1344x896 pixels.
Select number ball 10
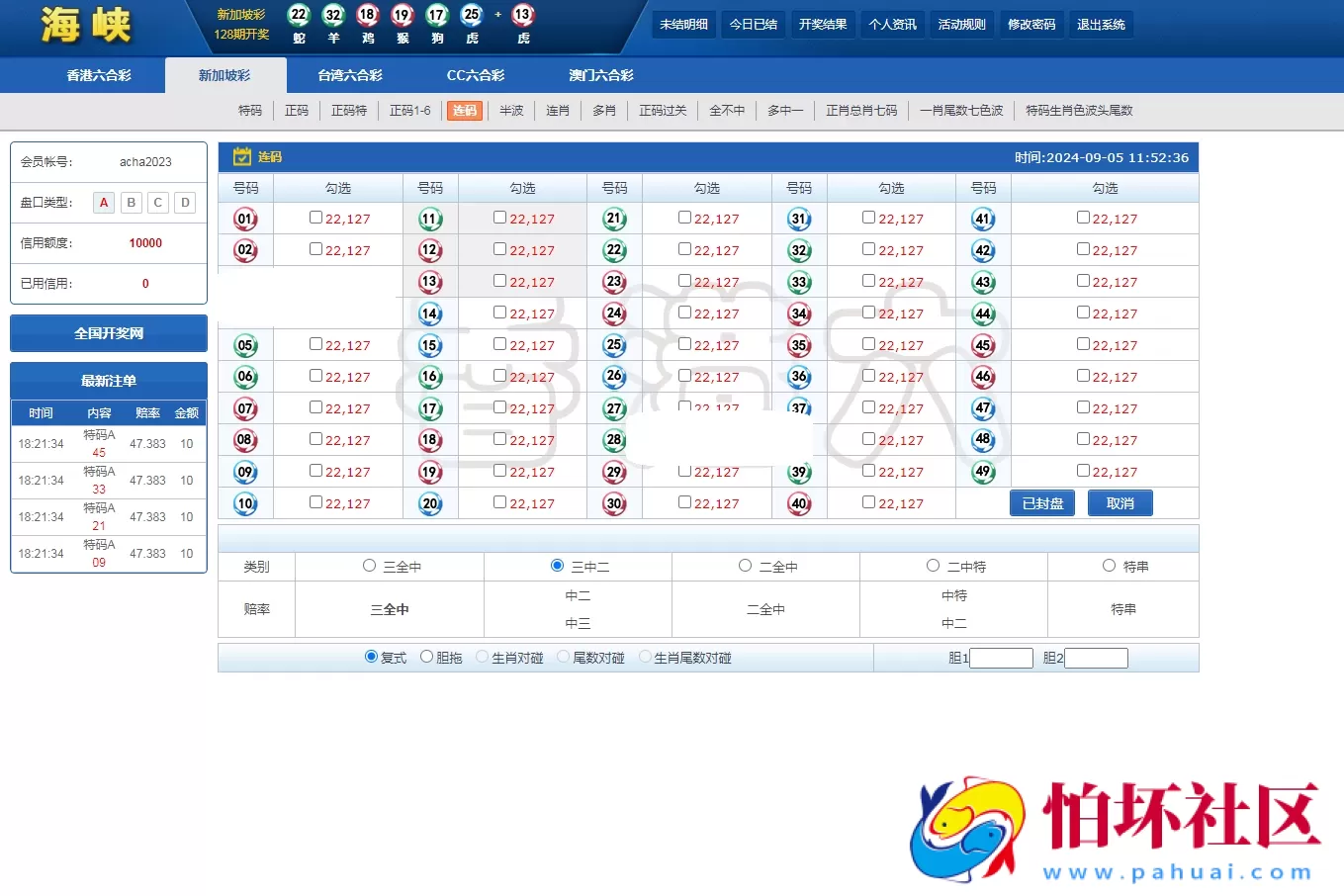(244, 503)
